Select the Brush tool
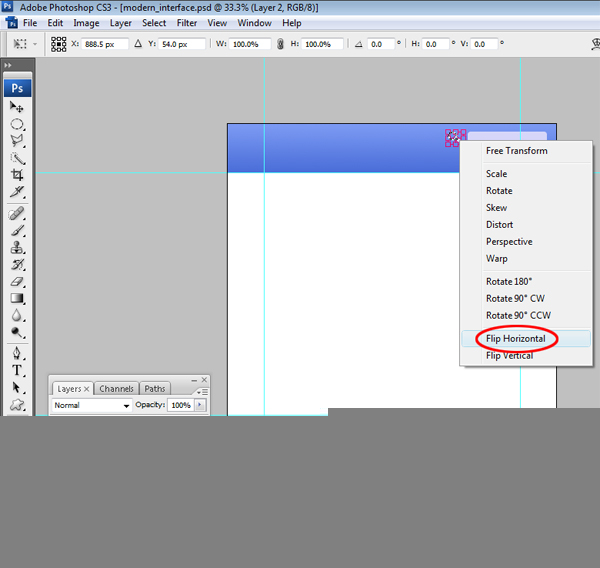The width and height of the screenshot is (600, 568). (x=17, y=231)
